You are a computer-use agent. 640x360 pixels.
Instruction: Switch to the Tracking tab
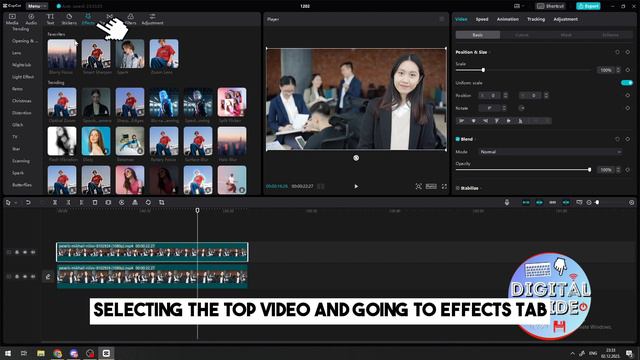tap(536, 19)
